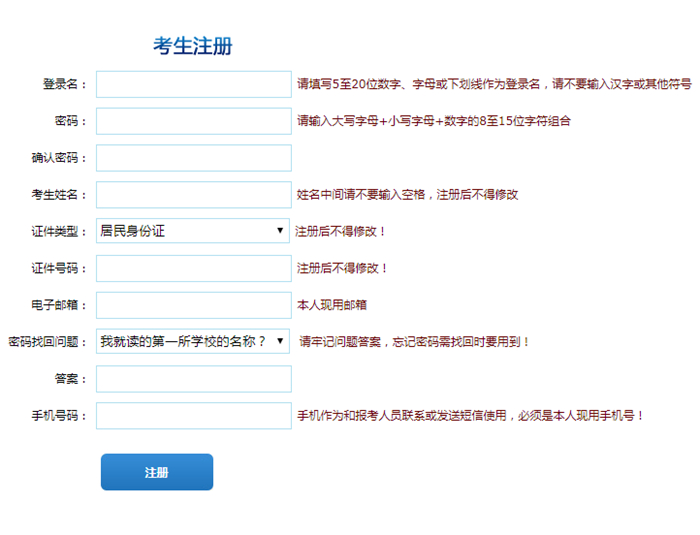Click the 电子邮箱： label

[x=59, y=305]
